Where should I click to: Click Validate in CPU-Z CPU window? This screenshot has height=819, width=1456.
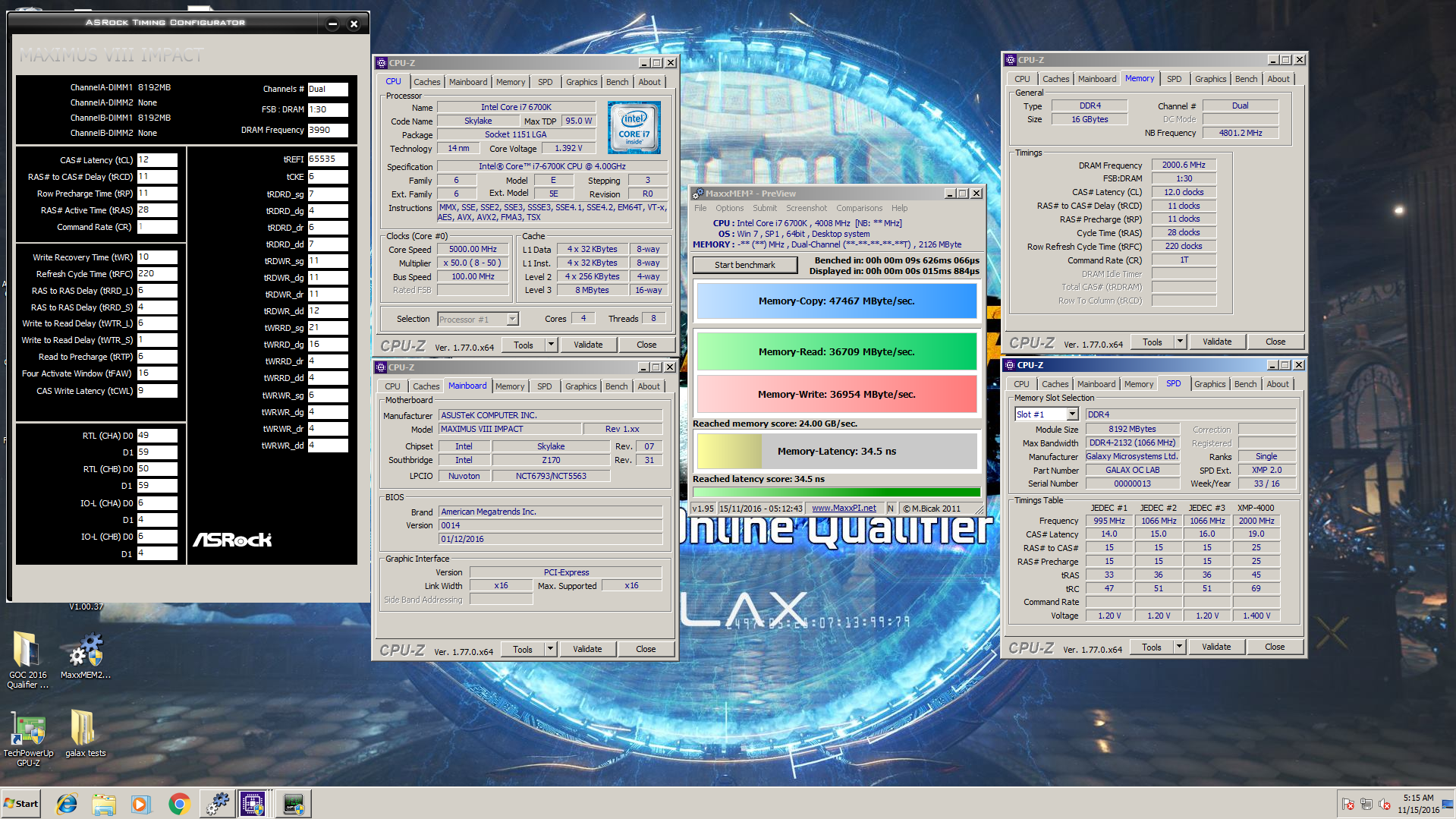588,345
